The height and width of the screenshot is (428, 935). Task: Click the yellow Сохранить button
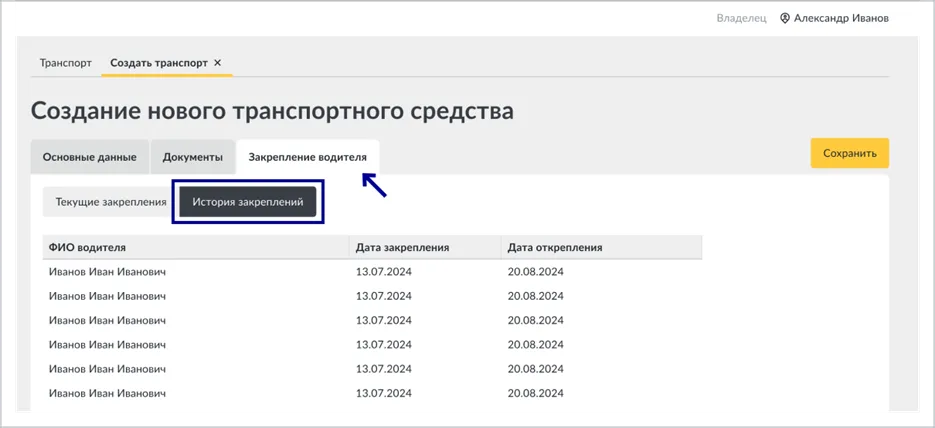tap(850, 153)
